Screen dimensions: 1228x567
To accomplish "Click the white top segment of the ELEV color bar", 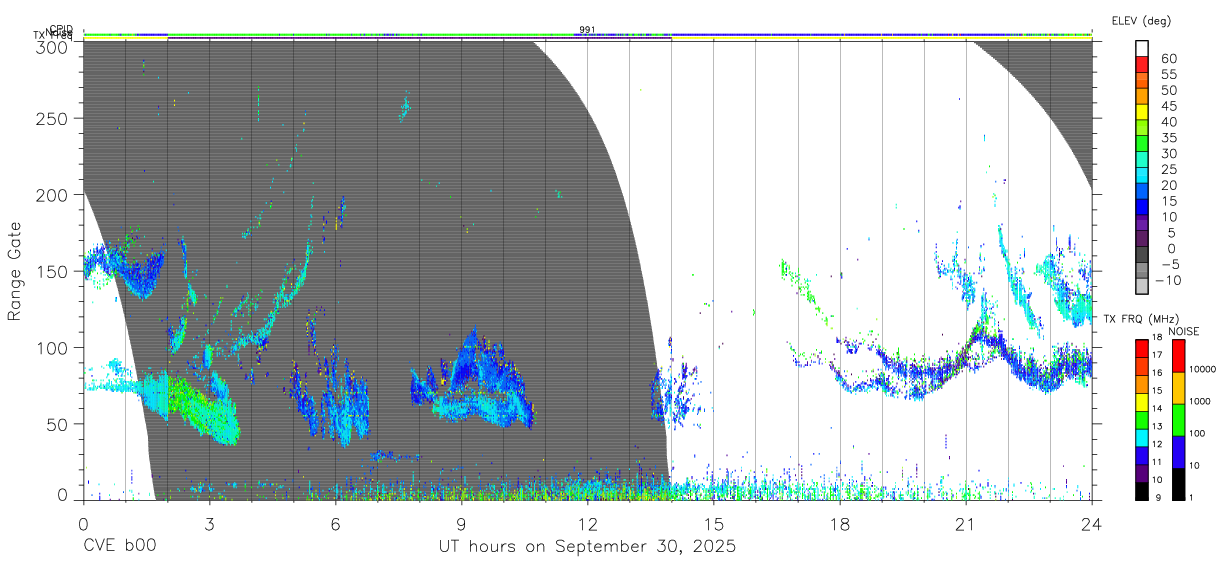I will (x=1142, y=49).
